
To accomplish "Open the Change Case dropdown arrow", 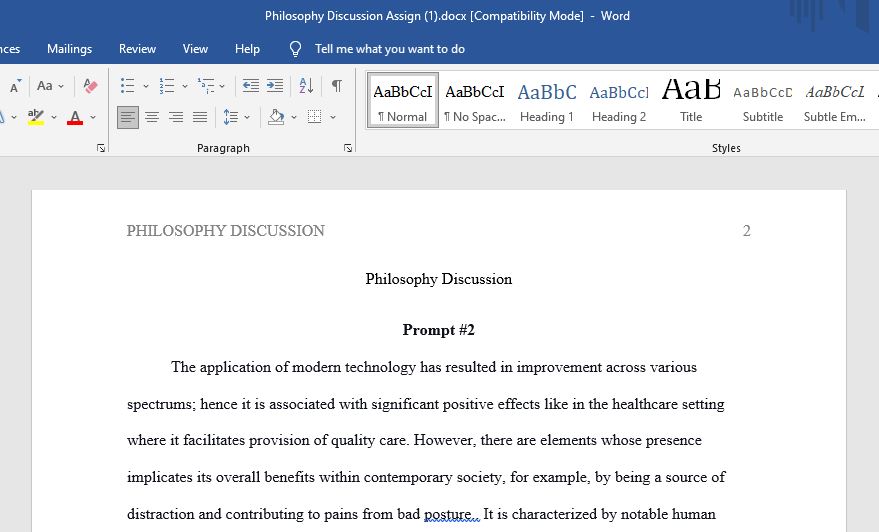I will point(61,86).
